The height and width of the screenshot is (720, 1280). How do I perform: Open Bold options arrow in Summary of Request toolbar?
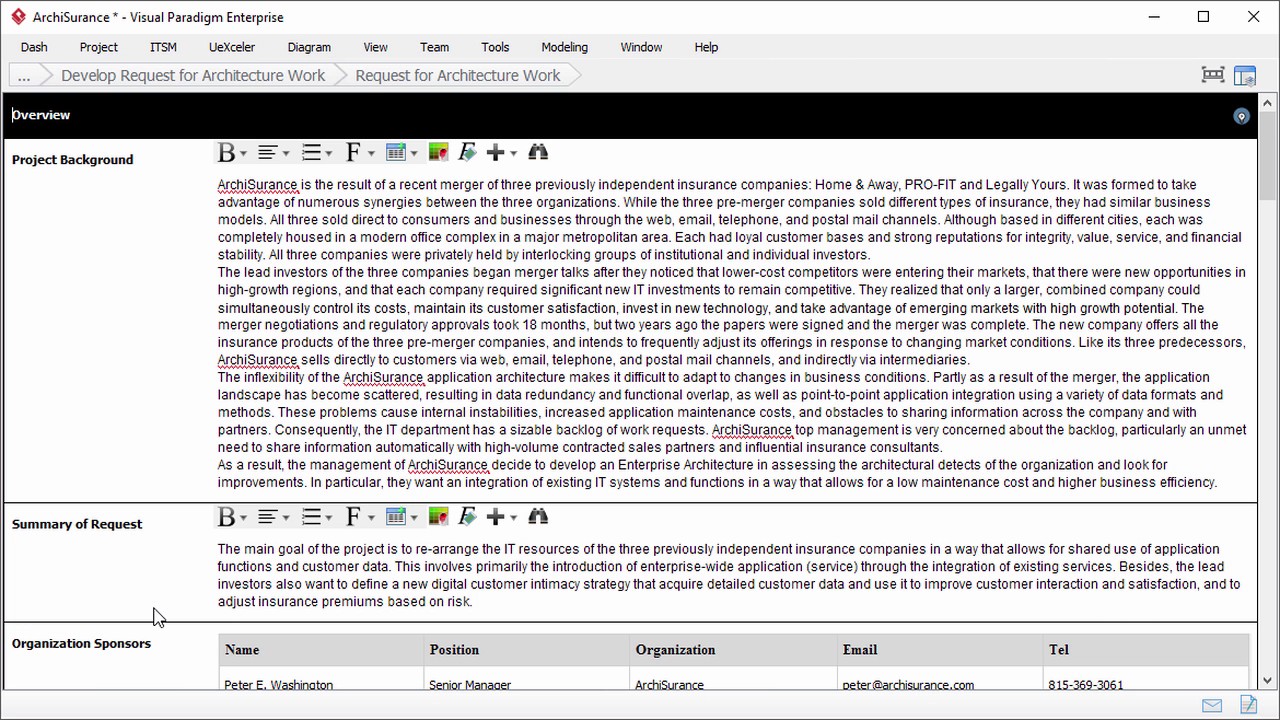(x=243, y=518)
